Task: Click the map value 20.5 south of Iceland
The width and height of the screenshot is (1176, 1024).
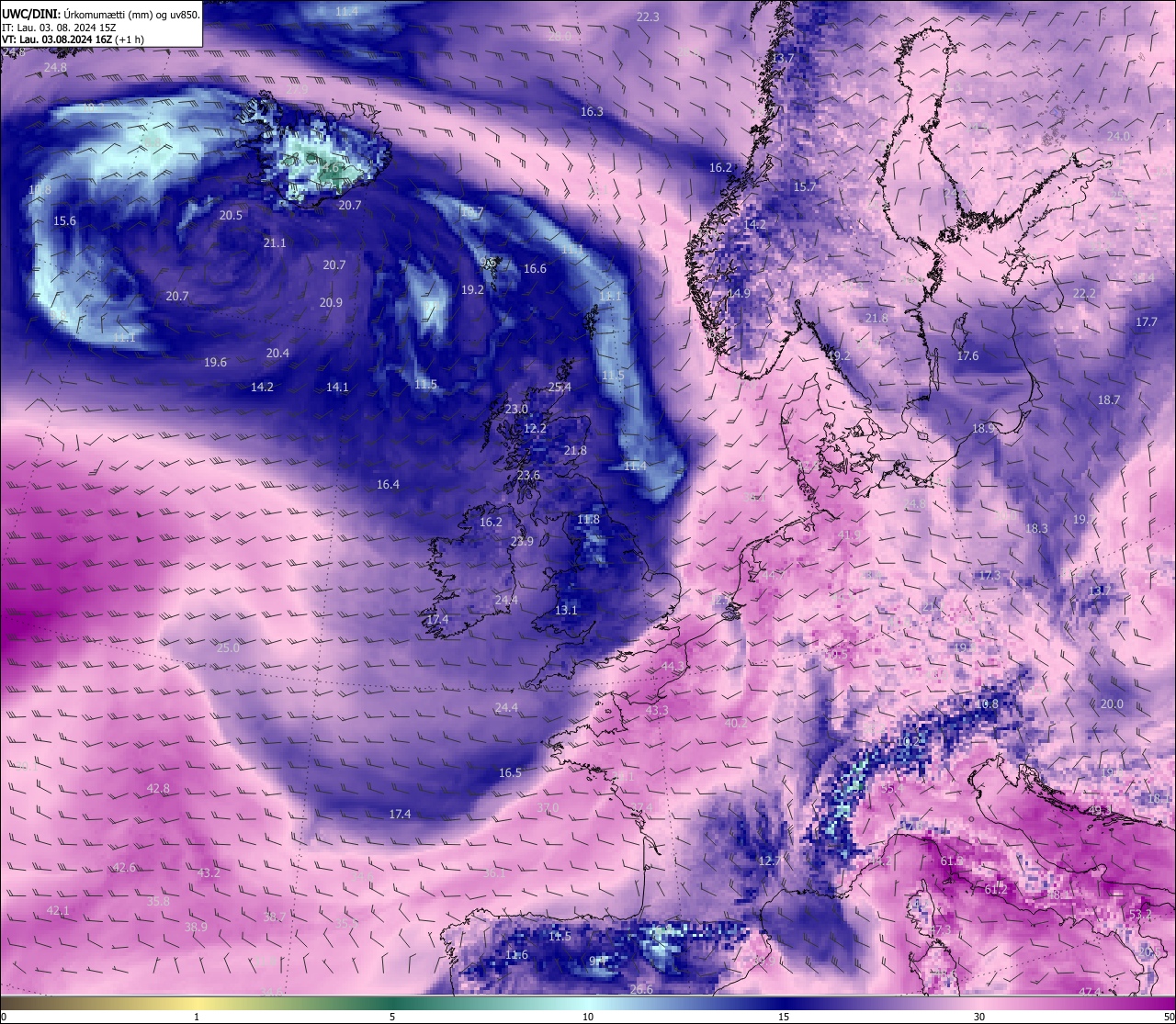Action: click(232, 216)
